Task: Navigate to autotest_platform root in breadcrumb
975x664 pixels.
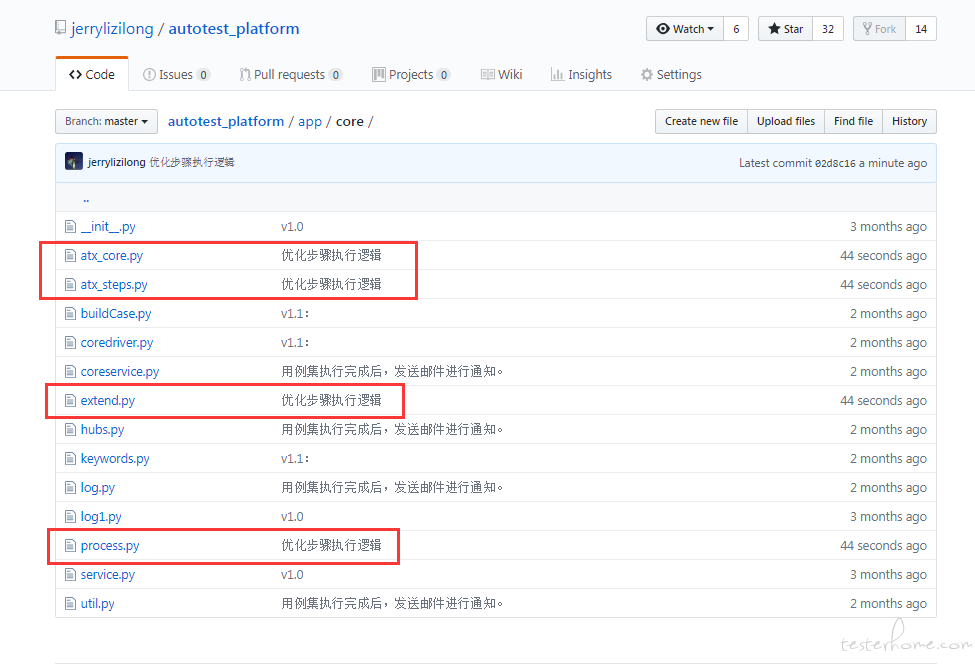Action: [x=226, y=121]
